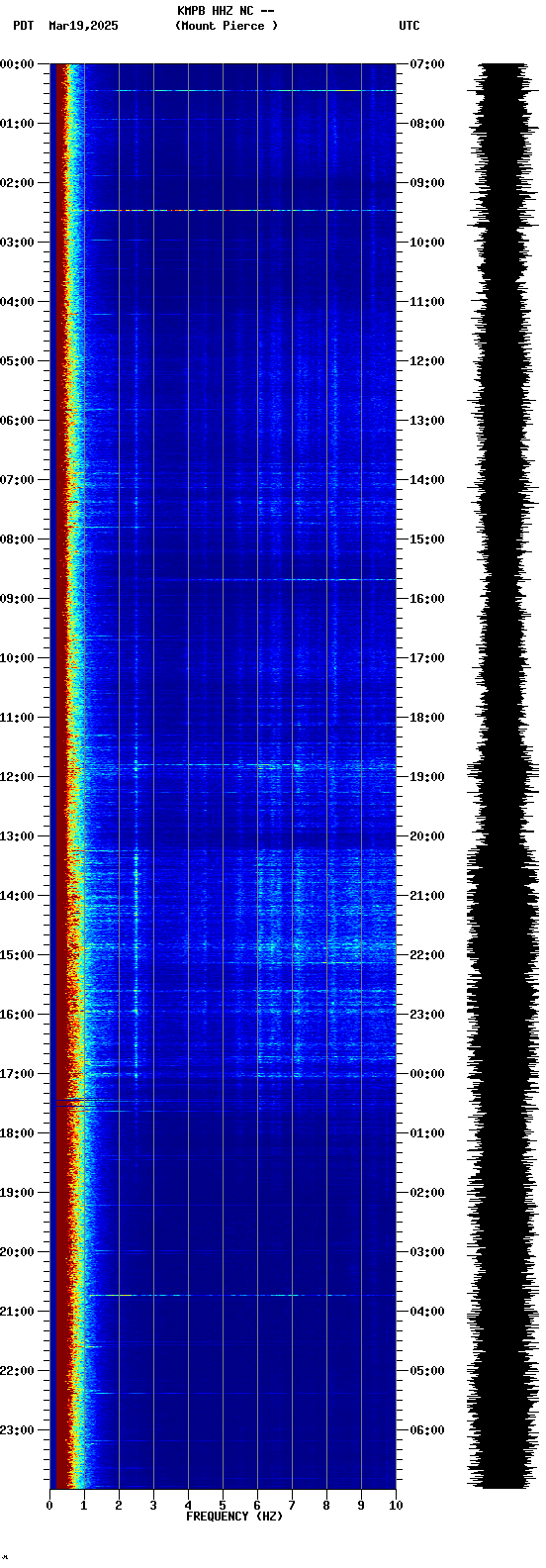Click the PDT "09:00" time label

coord(17,599)
